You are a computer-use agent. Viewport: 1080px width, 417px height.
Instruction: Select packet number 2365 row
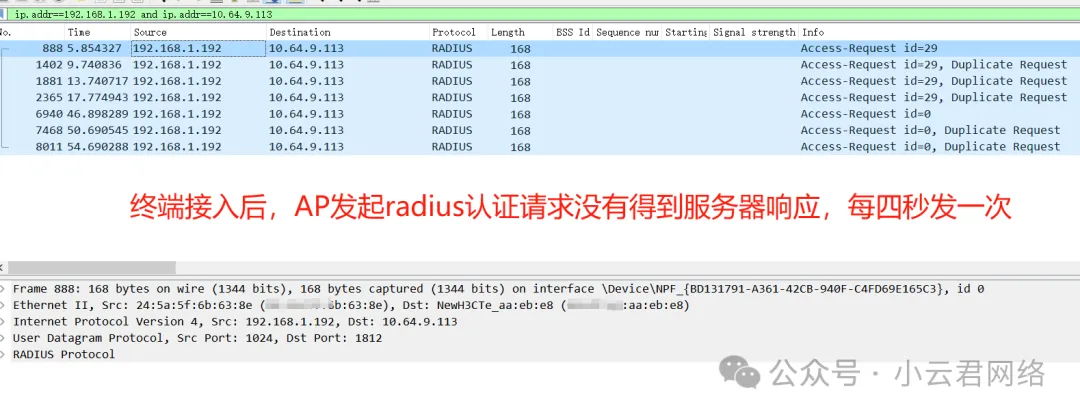pyautogui.click(x=400, y=98)
